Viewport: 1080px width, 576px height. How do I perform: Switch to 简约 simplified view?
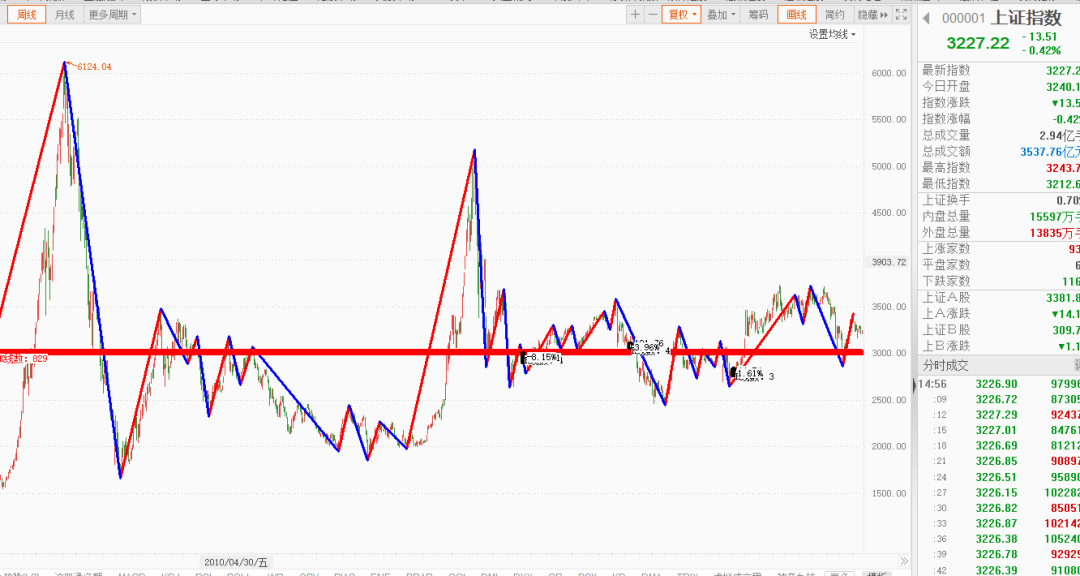click(834, 15)
